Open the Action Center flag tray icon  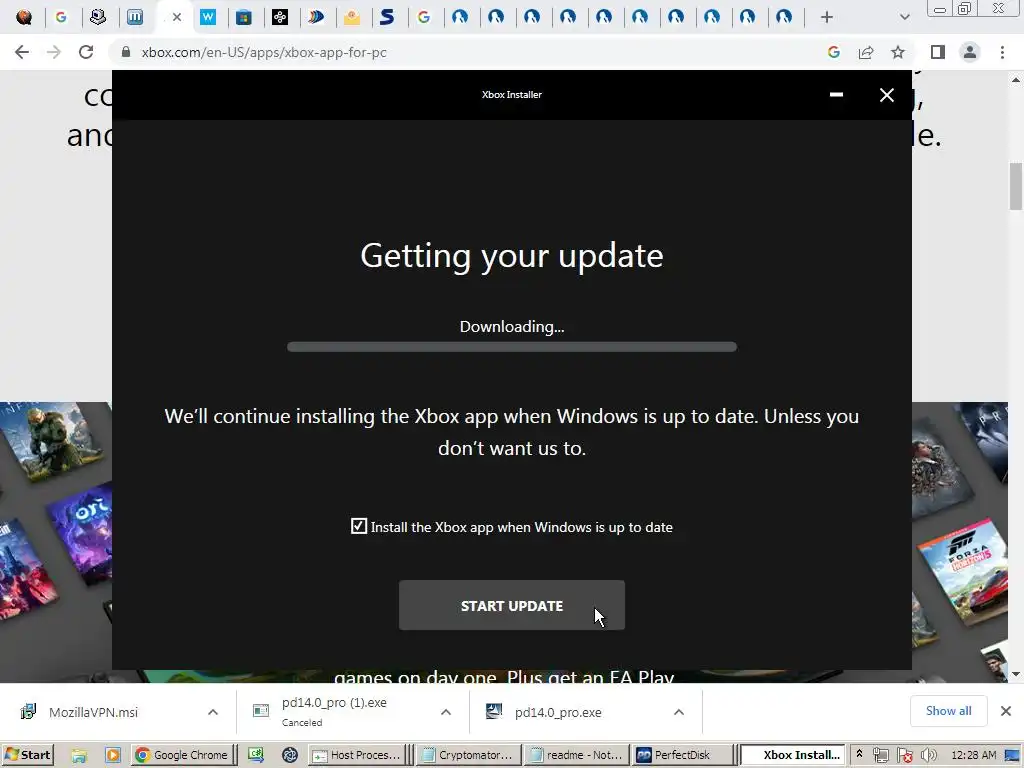(905, 755)
